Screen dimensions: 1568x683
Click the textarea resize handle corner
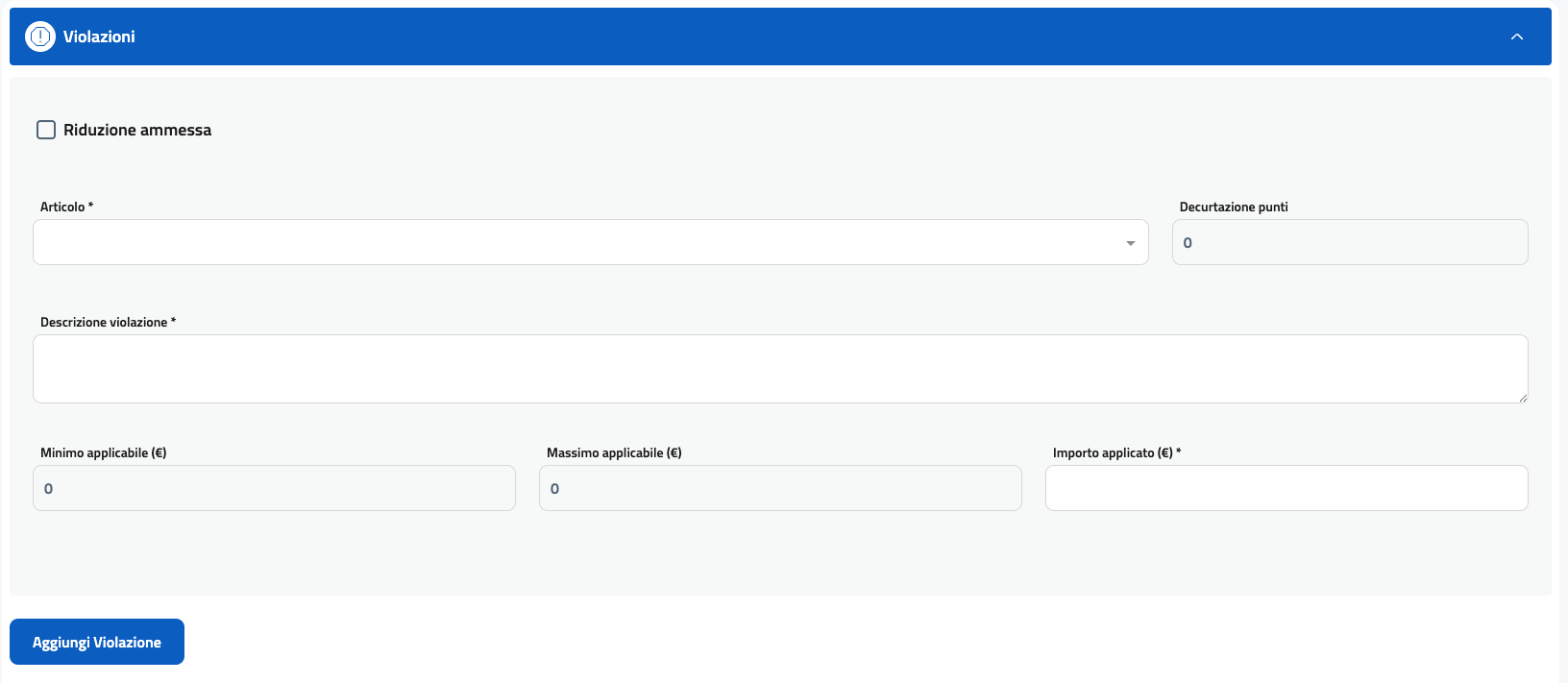tap(1523, 398)
